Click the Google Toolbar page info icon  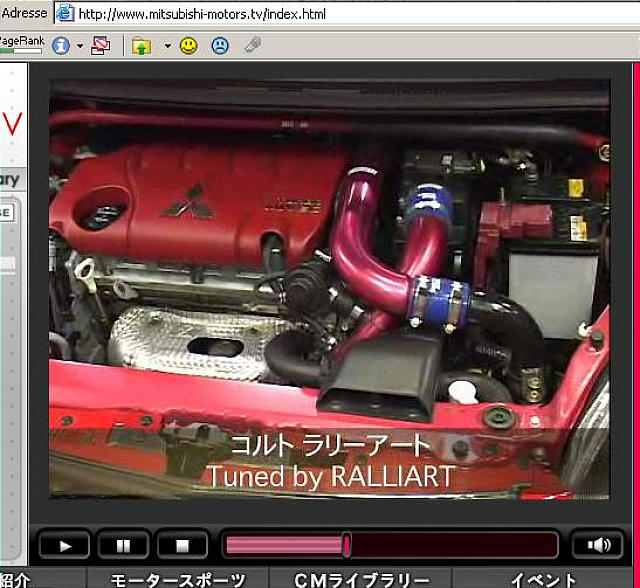point(61,45)
